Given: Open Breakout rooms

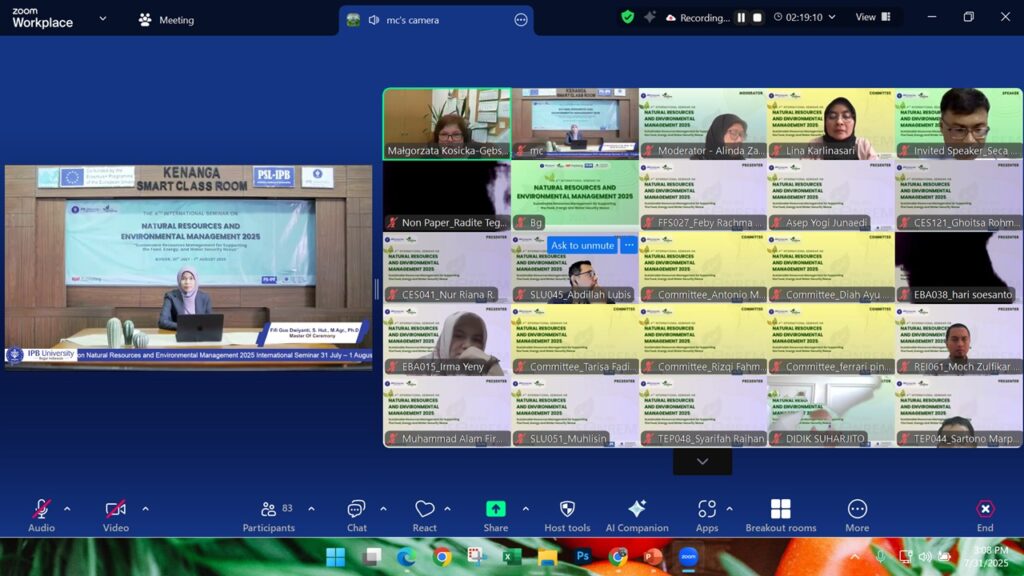Looking at the screenshot, I should tap(780, 510).
